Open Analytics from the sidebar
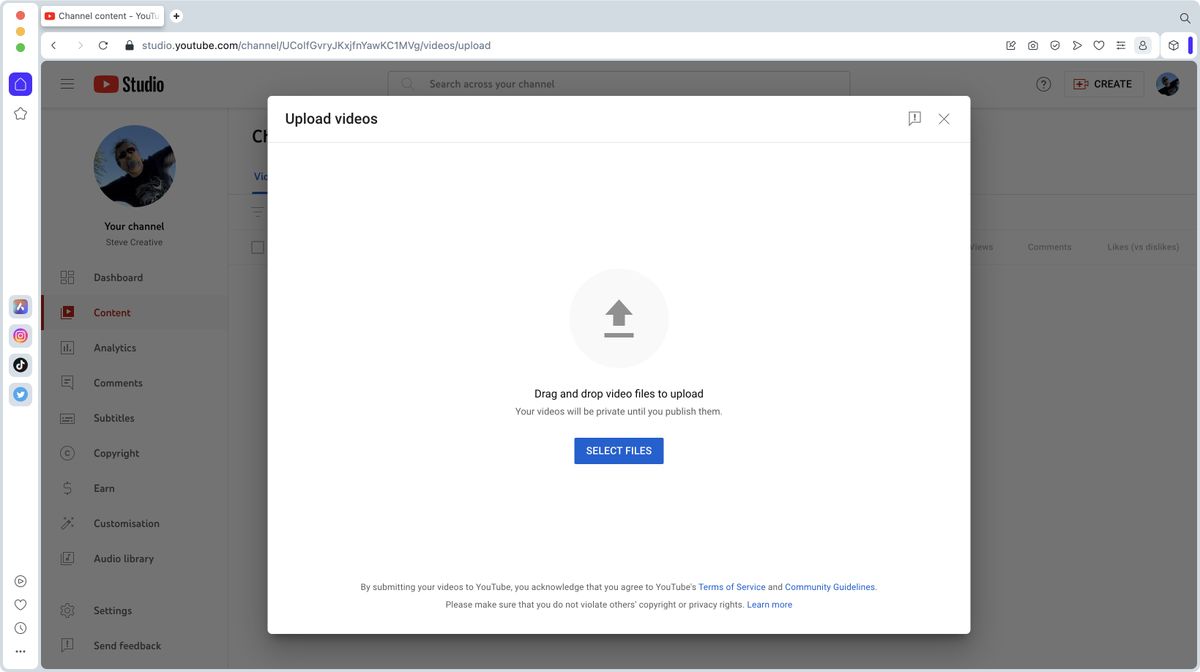Image resolution: width=1200 pixels, height=672 pixels. coord(66,347)
